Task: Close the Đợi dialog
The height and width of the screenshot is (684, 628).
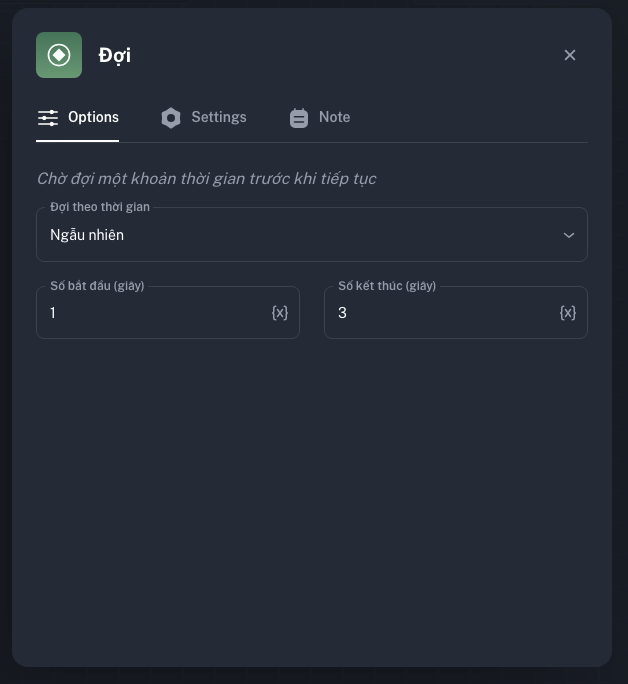Action: point(570,55)
